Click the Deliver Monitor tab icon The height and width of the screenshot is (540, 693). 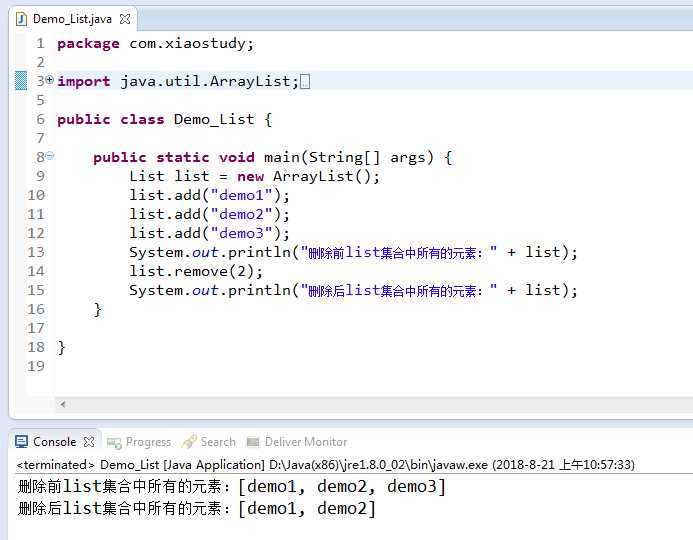(253, 442)
